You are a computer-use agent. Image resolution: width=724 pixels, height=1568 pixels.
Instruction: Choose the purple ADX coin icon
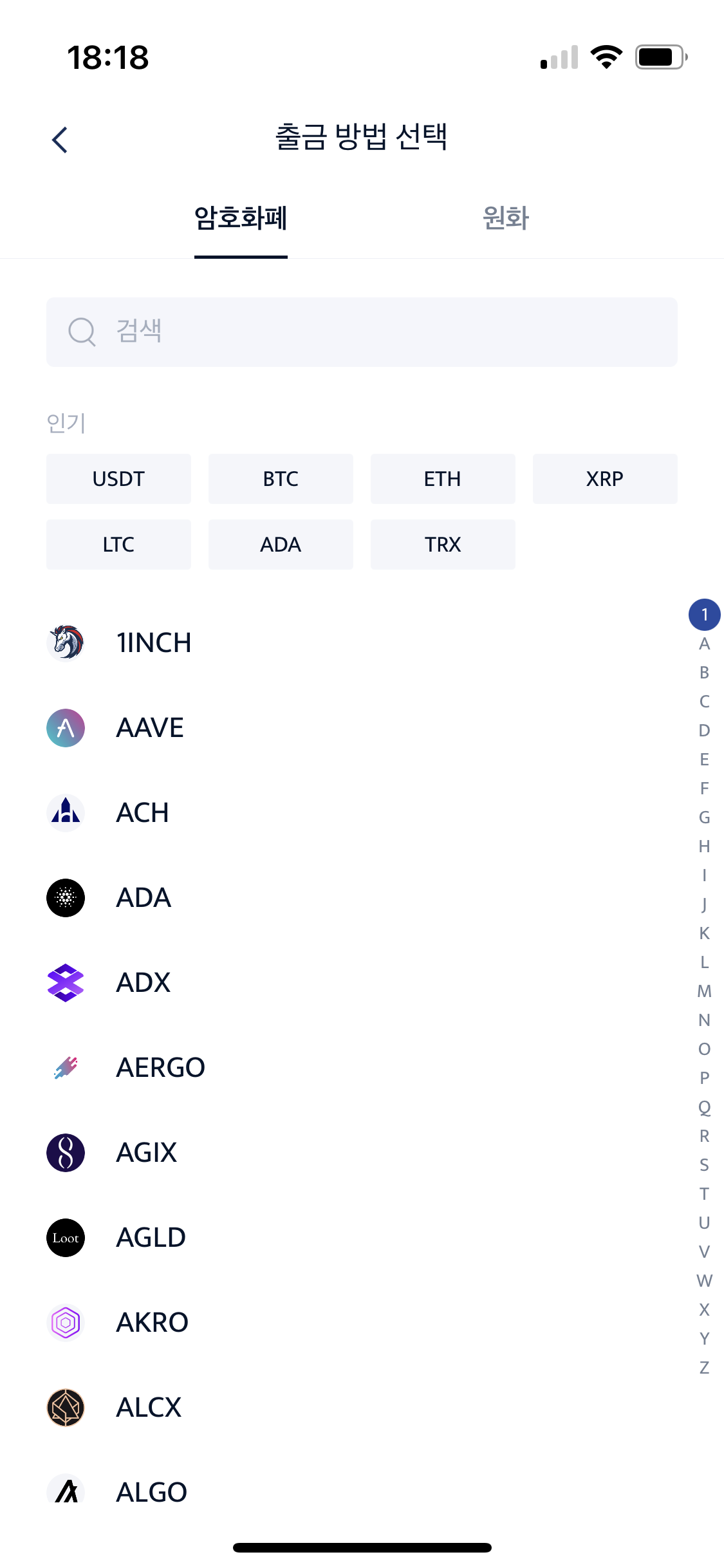pos(66,982)
